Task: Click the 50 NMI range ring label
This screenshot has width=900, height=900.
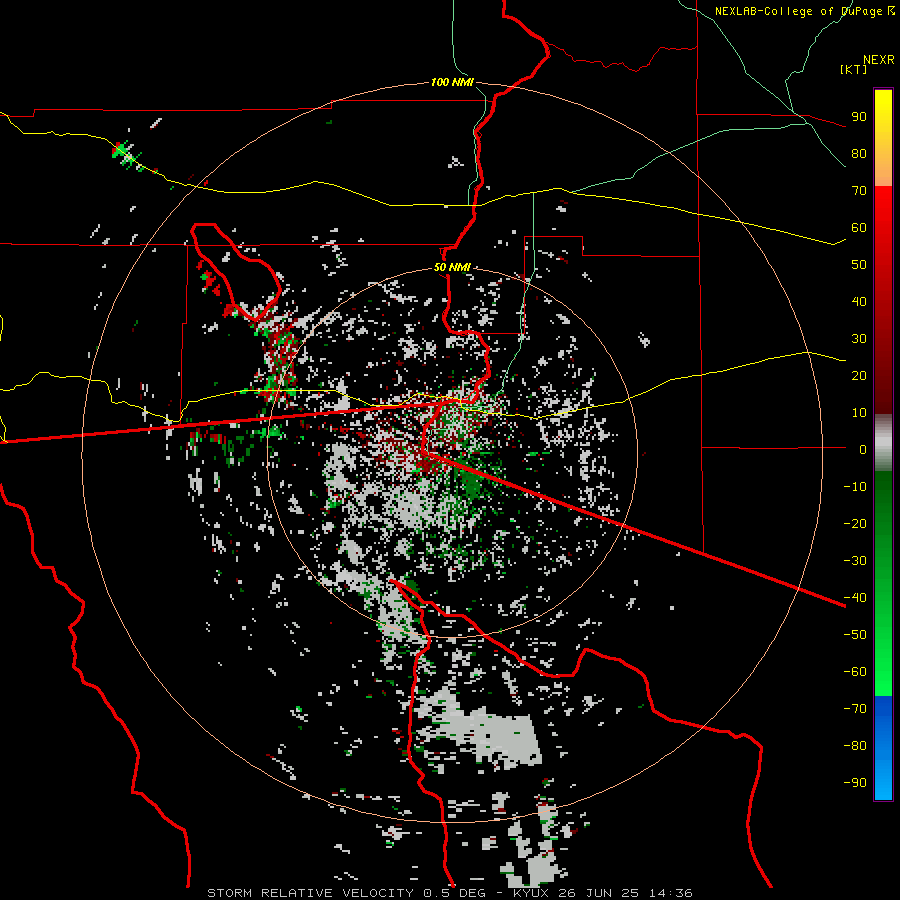Action: click(x=452, y=267)
